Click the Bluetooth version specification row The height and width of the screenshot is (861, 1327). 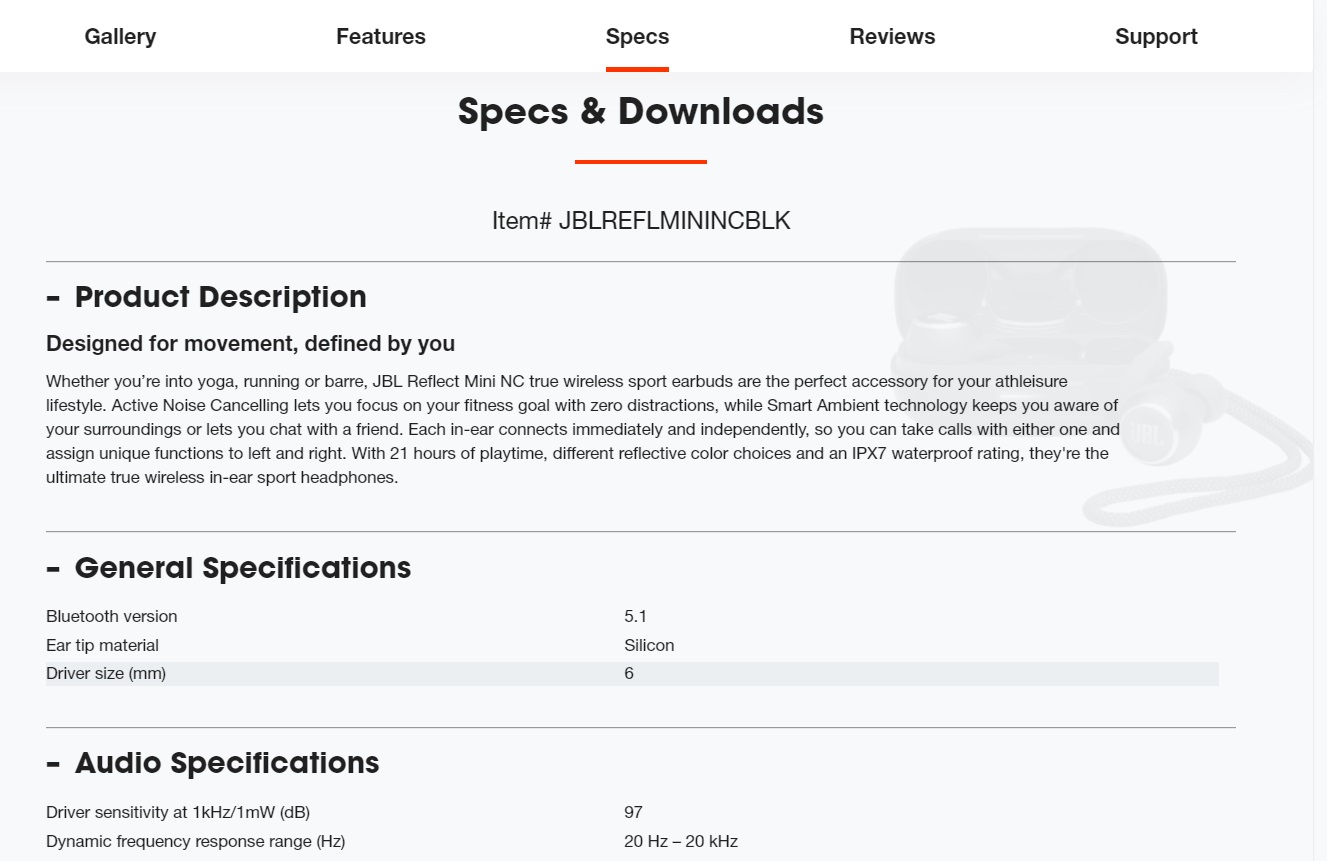632,616
